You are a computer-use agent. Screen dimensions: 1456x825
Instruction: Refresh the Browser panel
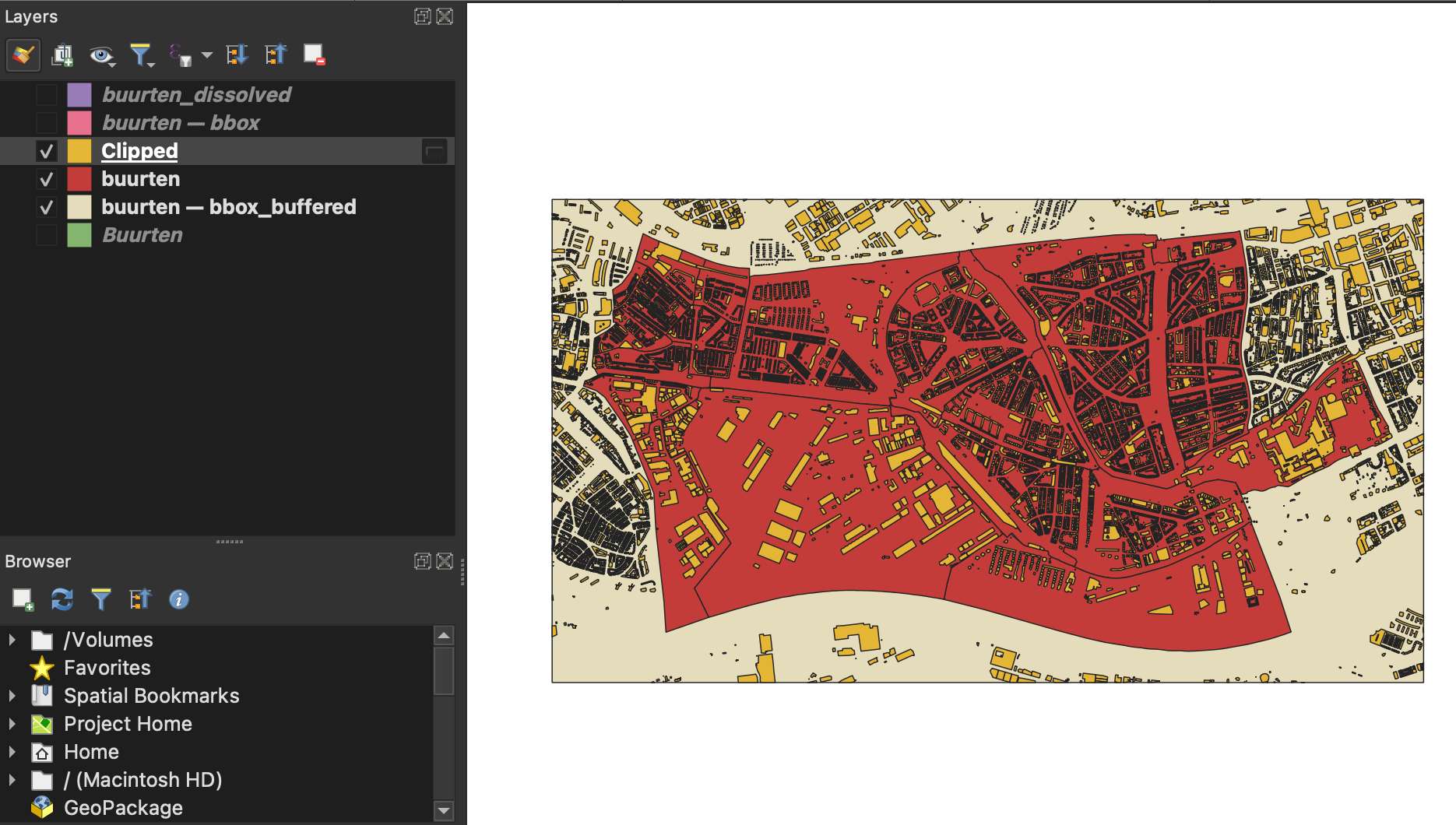62,599
